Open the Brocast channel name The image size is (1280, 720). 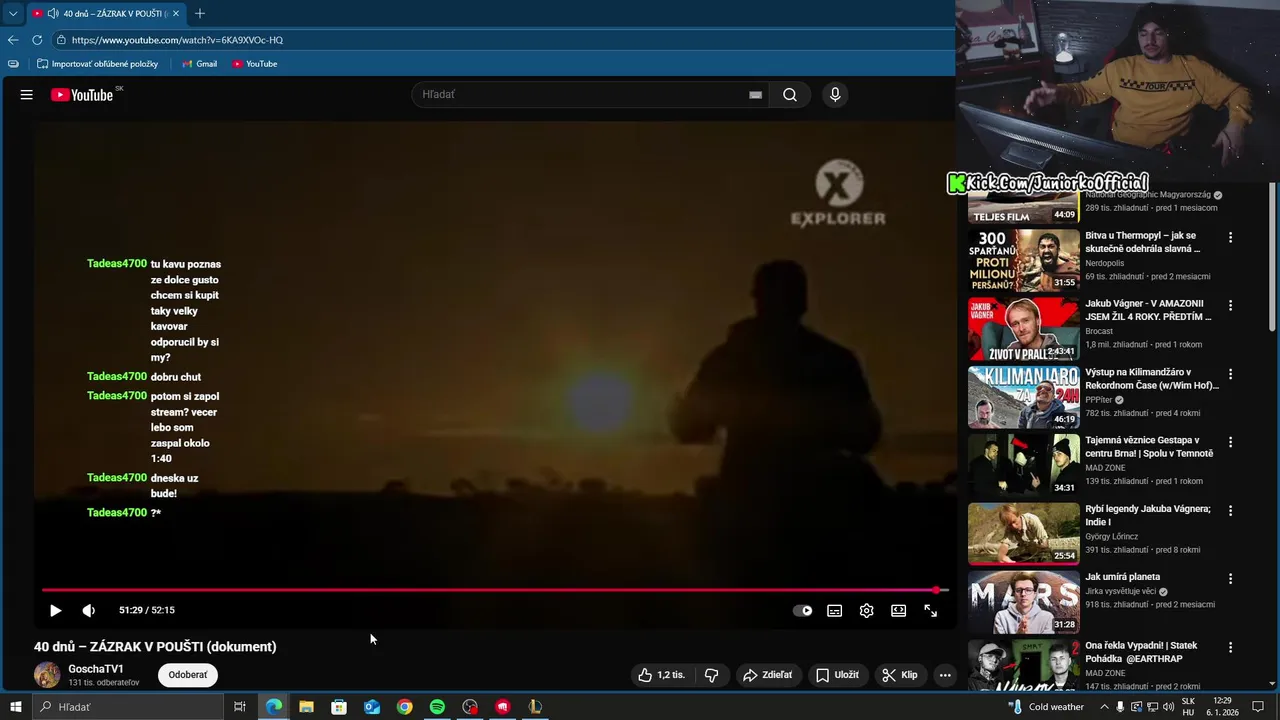click(x=1099, y=331)
